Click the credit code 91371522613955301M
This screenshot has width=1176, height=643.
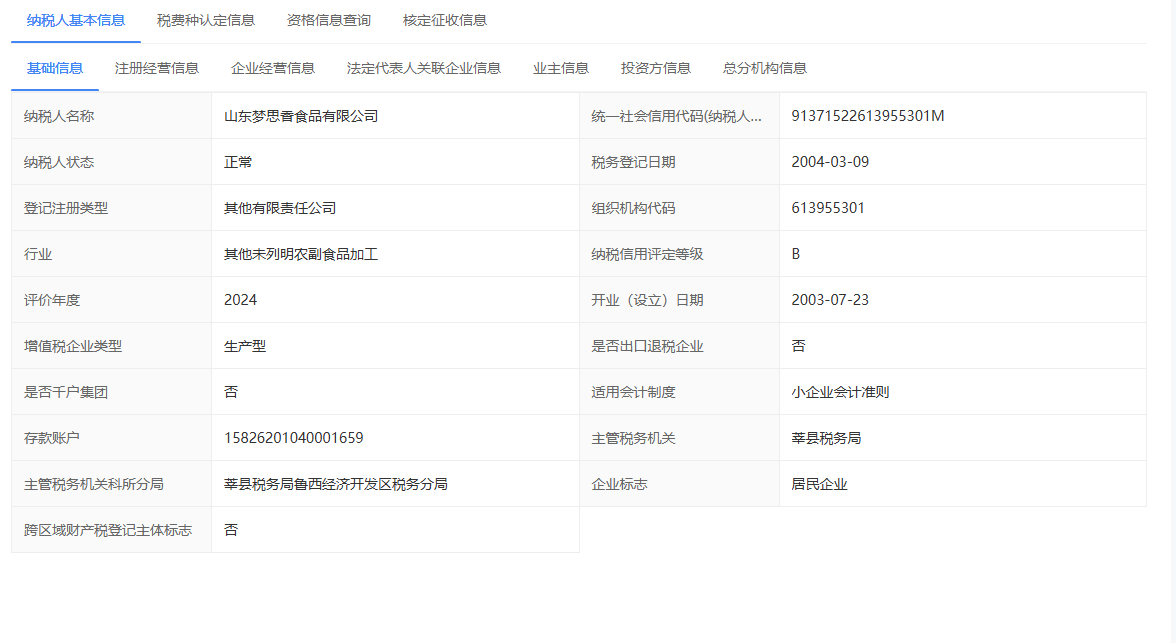868,116
